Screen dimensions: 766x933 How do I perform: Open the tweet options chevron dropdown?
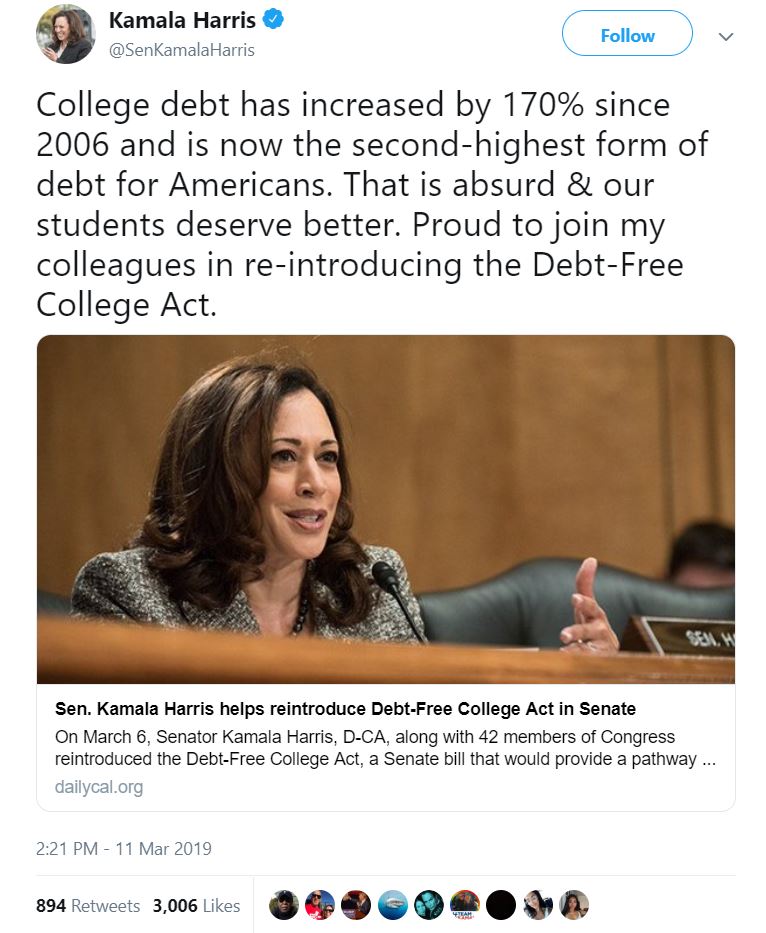[726, 36]
